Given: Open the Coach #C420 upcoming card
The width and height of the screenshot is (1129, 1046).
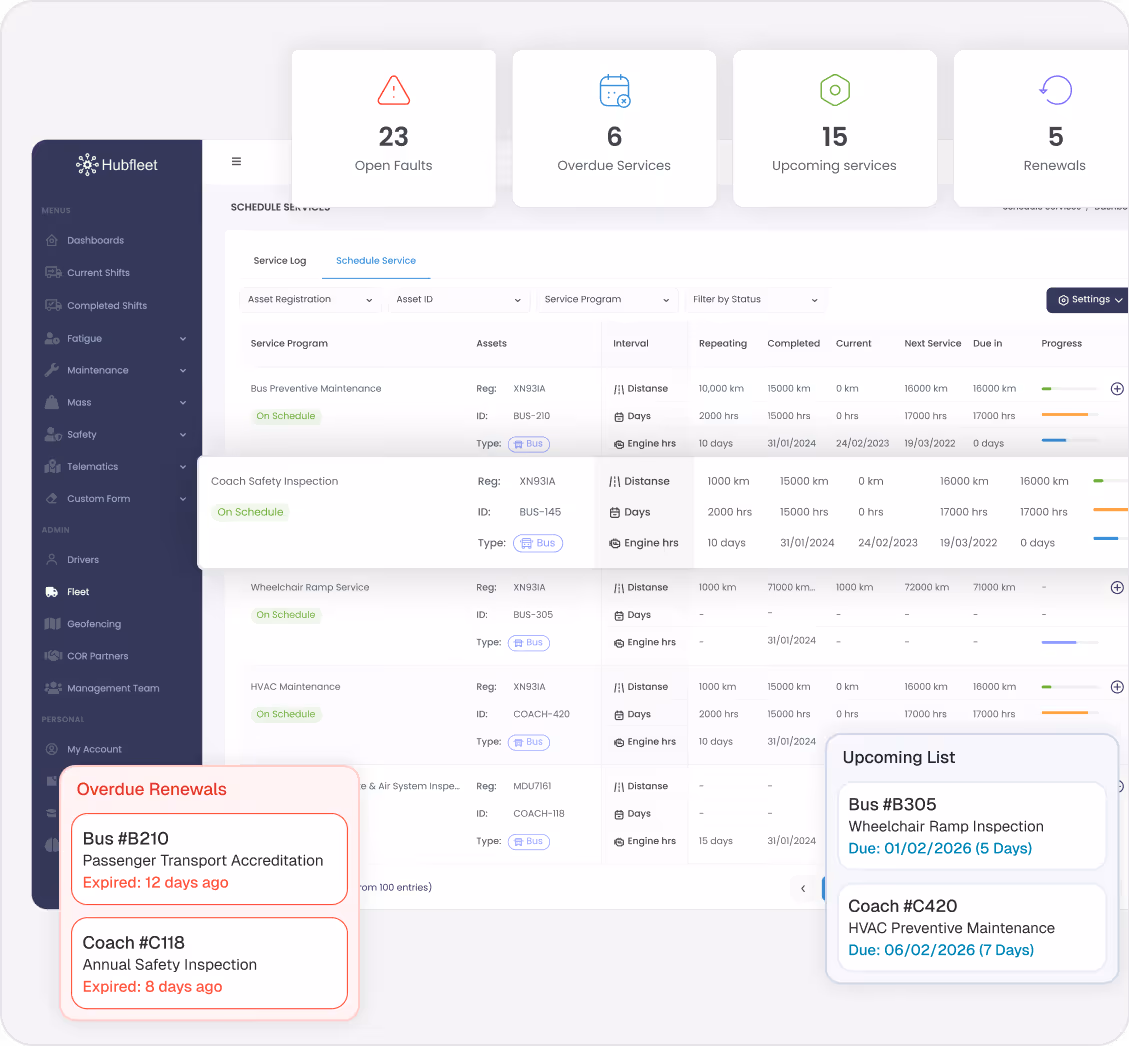Looking at the screenshot, I should [972, 927].
